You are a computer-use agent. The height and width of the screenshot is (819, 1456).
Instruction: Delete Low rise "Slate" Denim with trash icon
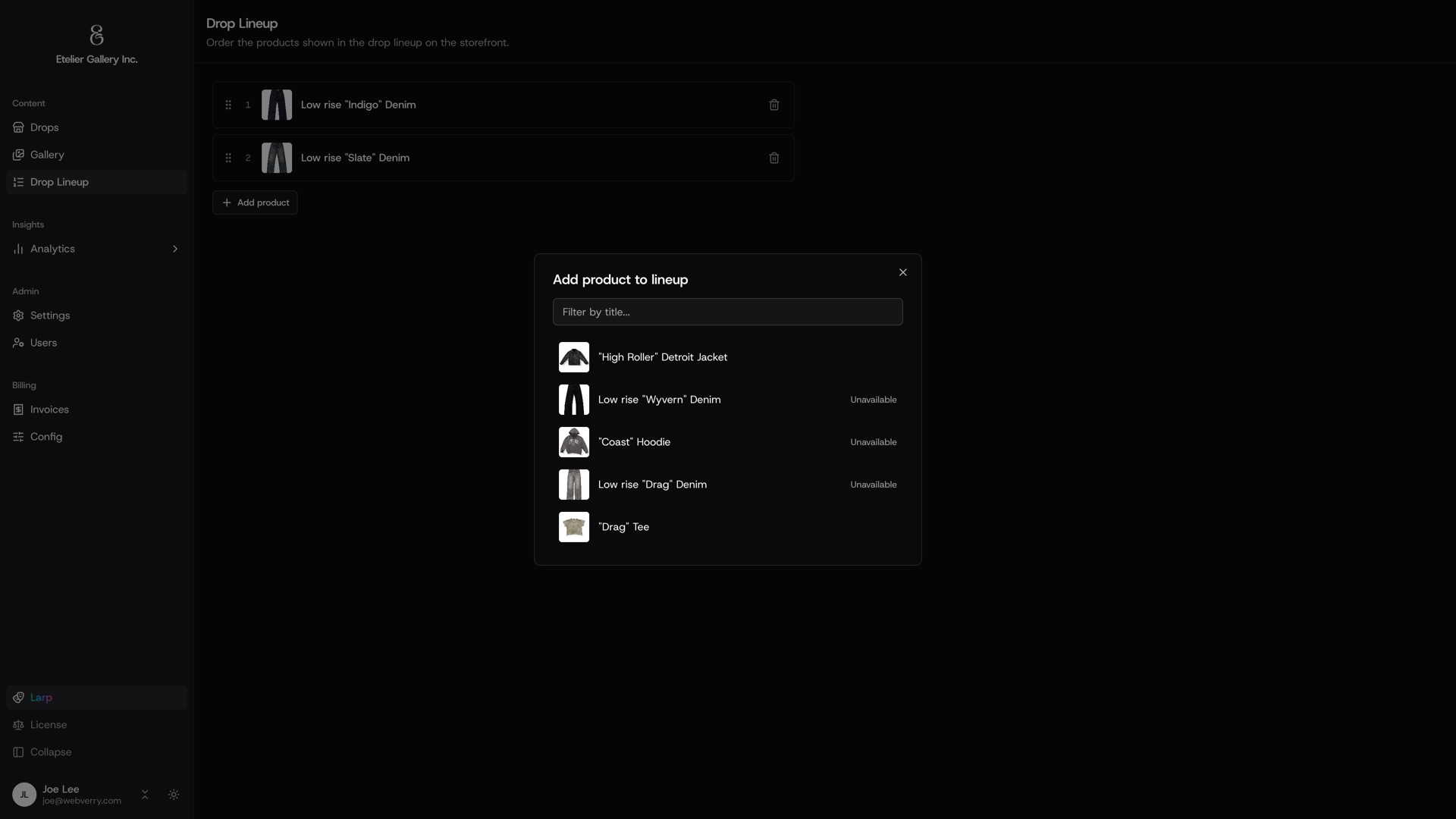pyautogui.click(x=774, y=158)
